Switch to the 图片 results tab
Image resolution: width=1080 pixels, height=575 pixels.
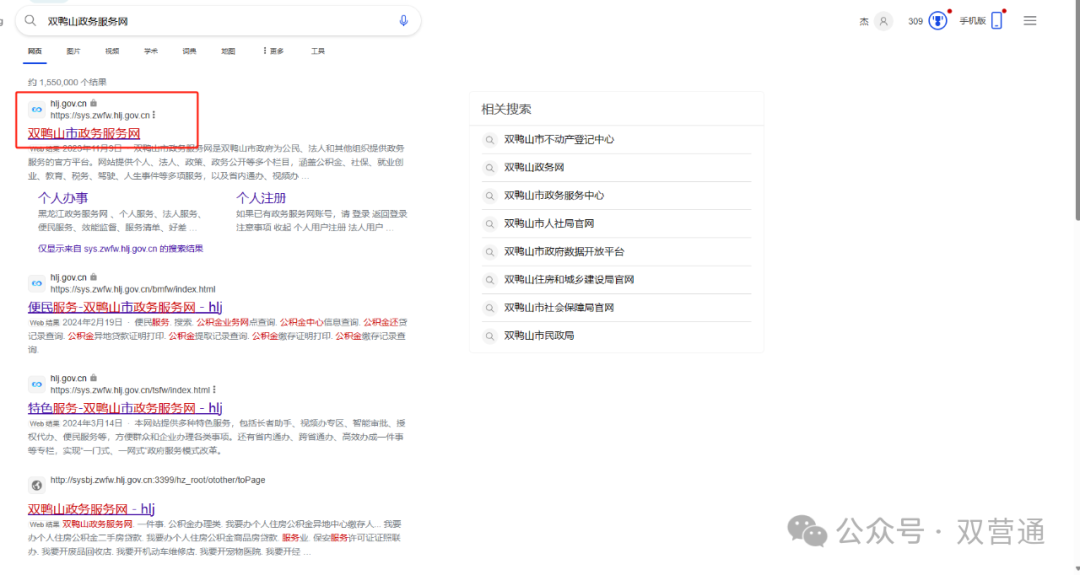73,51
